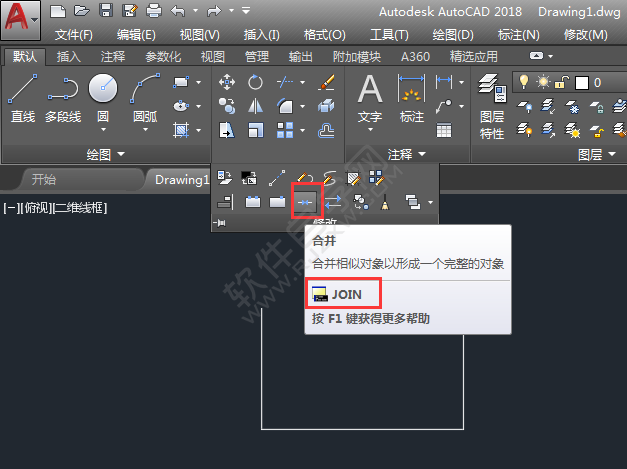Screen dimensions: 627x469
Task: Click the Layer Off icon
Action: pyautogui.click(x=525, y=107)
